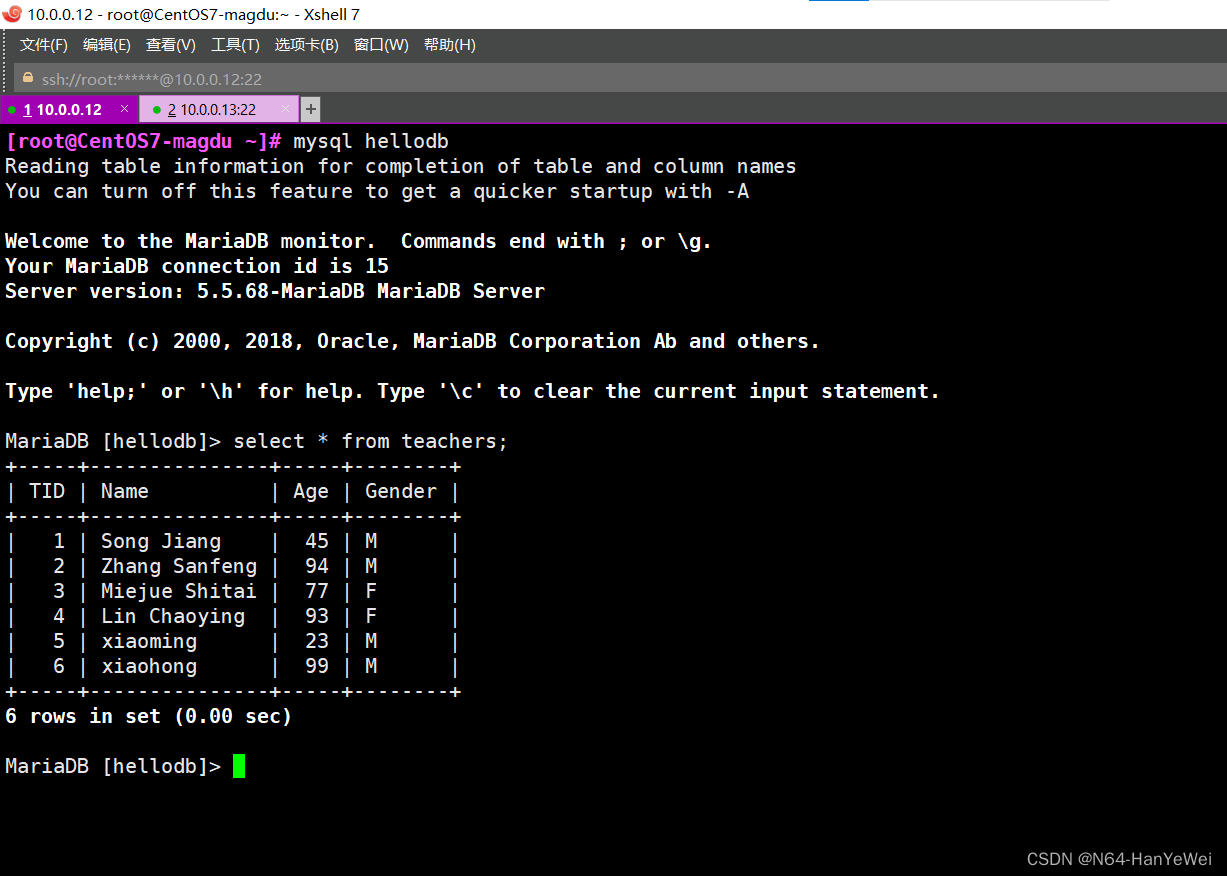This screenshot has width=1227, height=876.
Task: Open the 窗口(W) menu
Action: 381,45
